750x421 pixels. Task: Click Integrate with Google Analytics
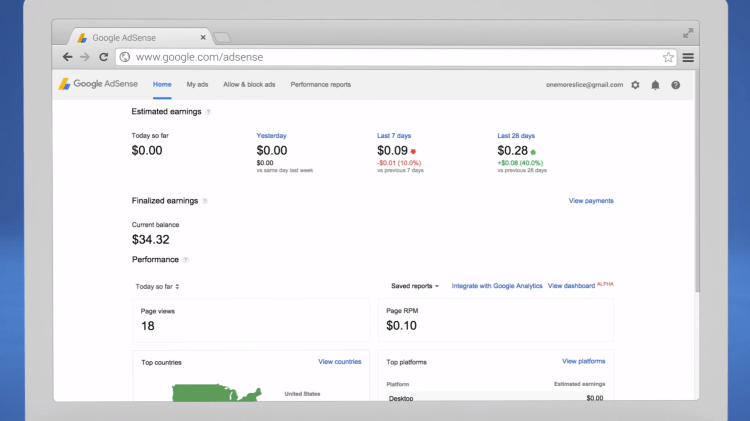click(x=497, y=286)
